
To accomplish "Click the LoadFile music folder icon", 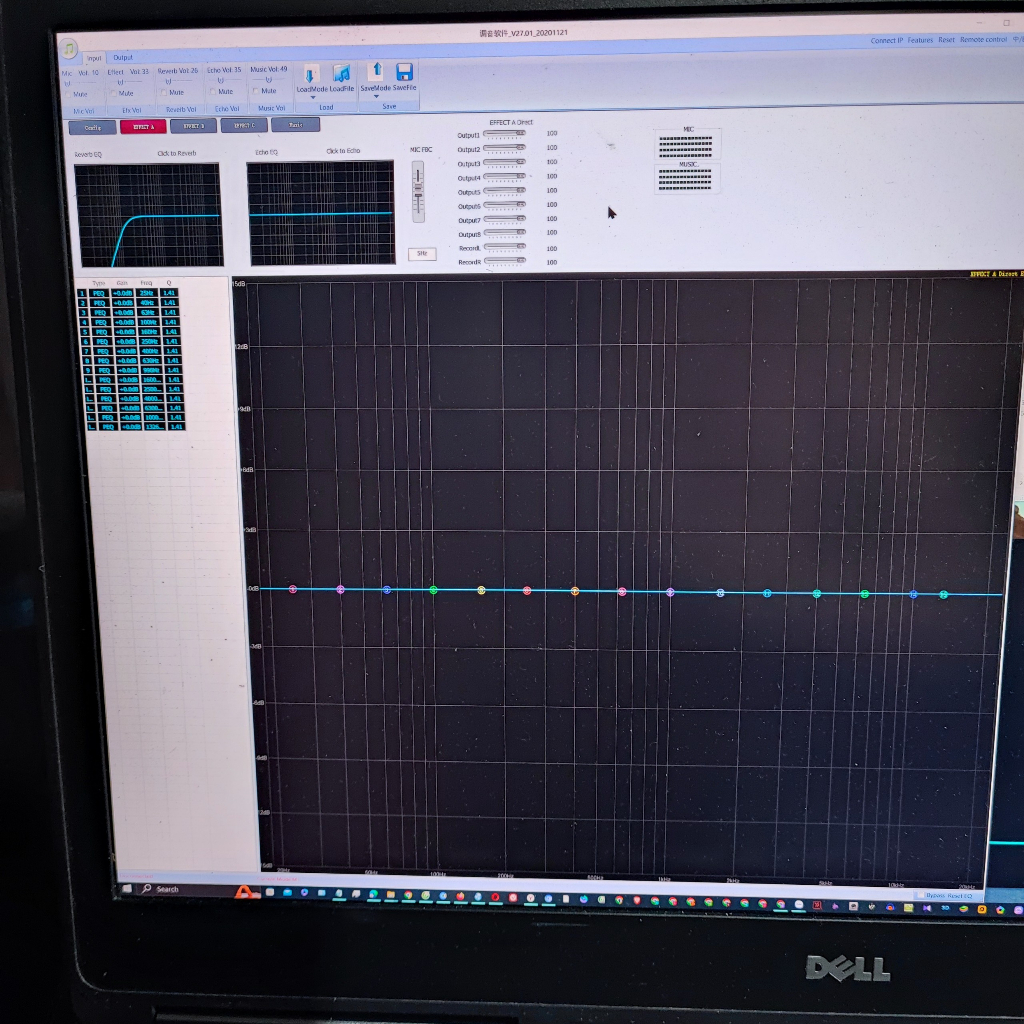I will tap(341, 74).
